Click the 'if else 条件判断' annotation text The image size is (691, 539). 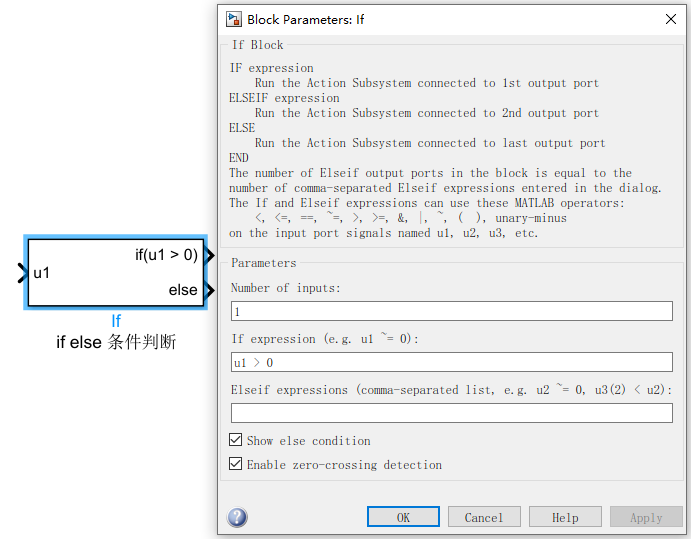tap(116, 342)
